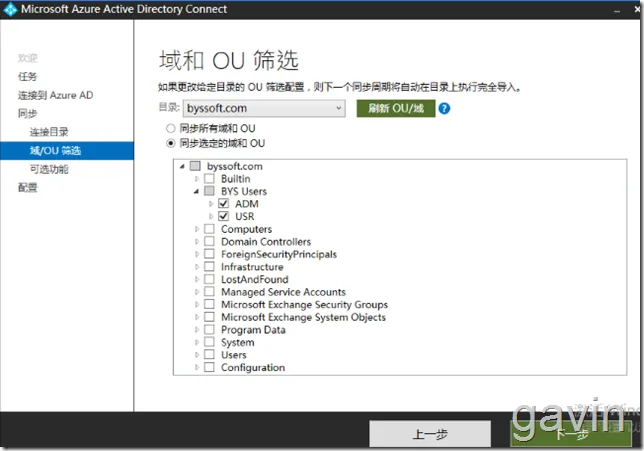
Task: Check the Managed Service Accounts checkbox
Action: tap(209, 292)
